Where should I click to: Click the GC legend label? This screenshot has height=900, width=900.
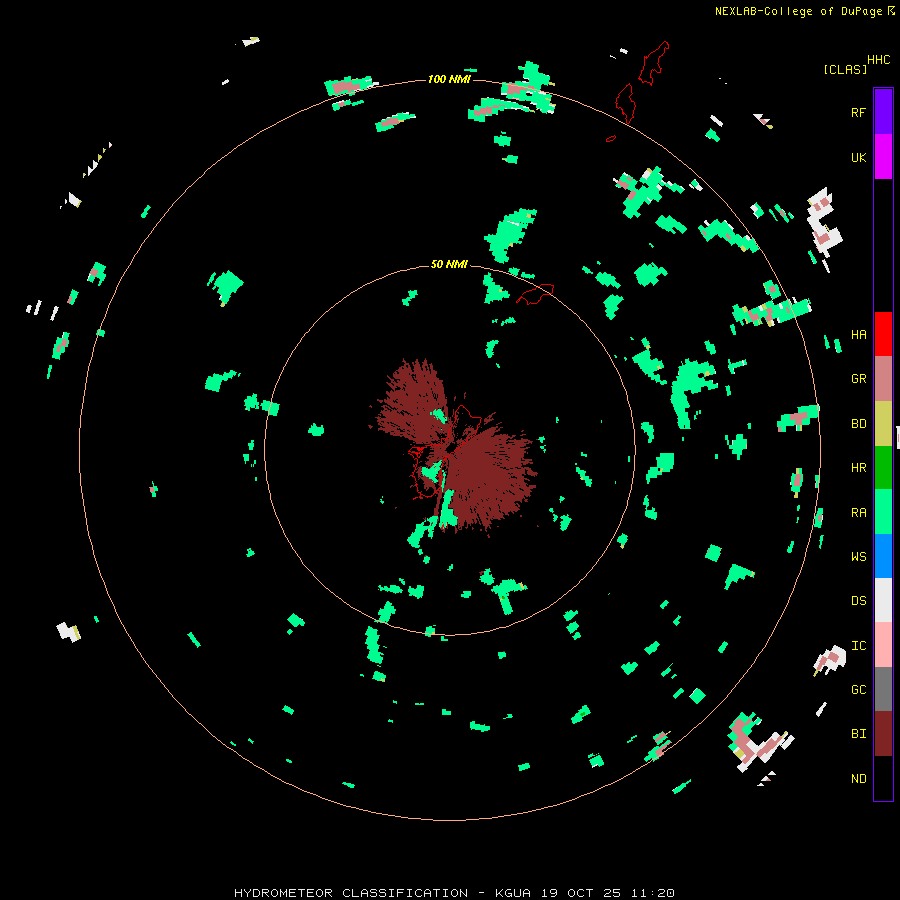[x=858, y=690]
